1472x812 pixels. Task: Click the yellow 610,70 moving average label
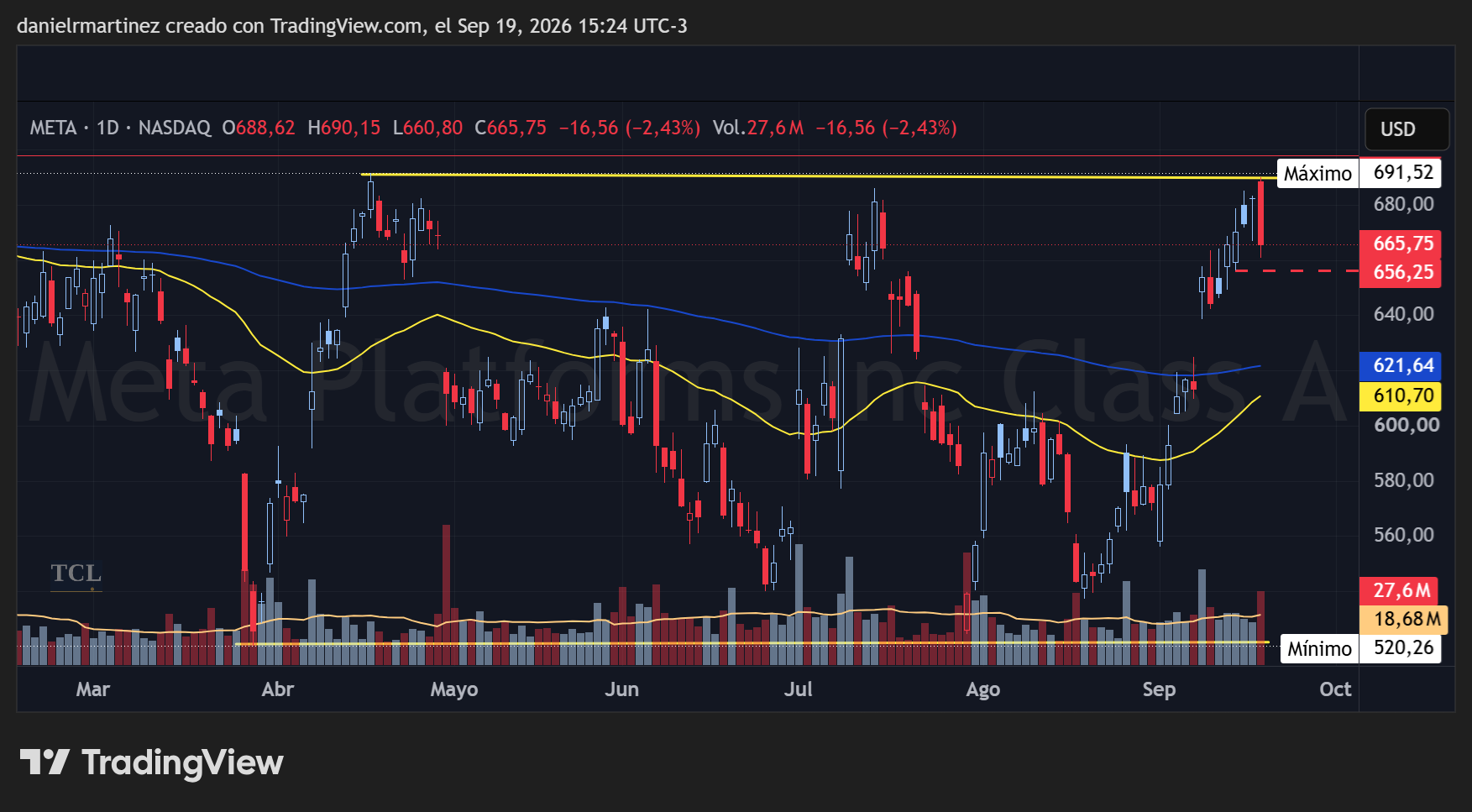click(x=1401, y=396)
